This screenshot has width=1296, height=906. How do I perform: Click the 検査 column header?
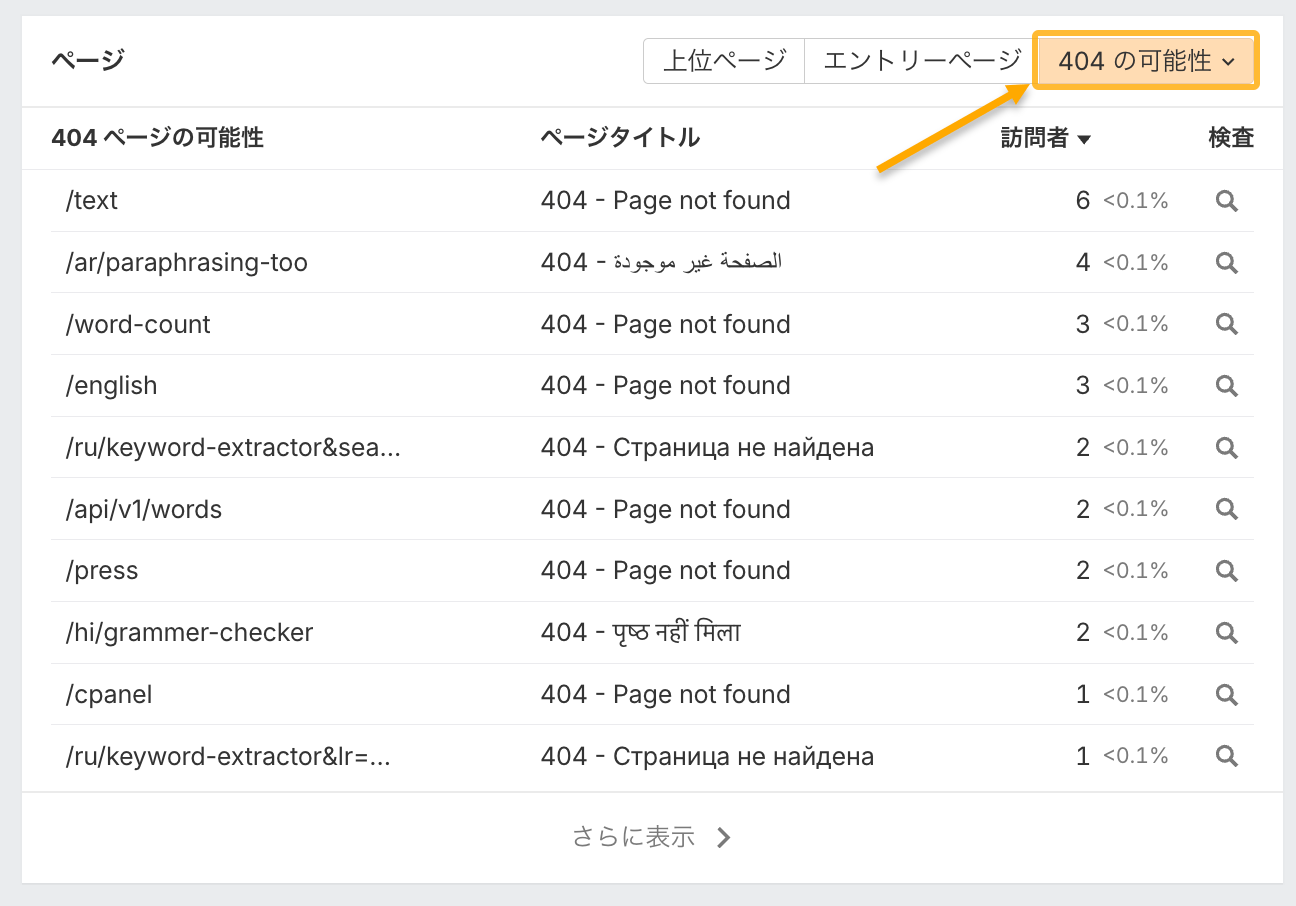(x=1230, y=138)
